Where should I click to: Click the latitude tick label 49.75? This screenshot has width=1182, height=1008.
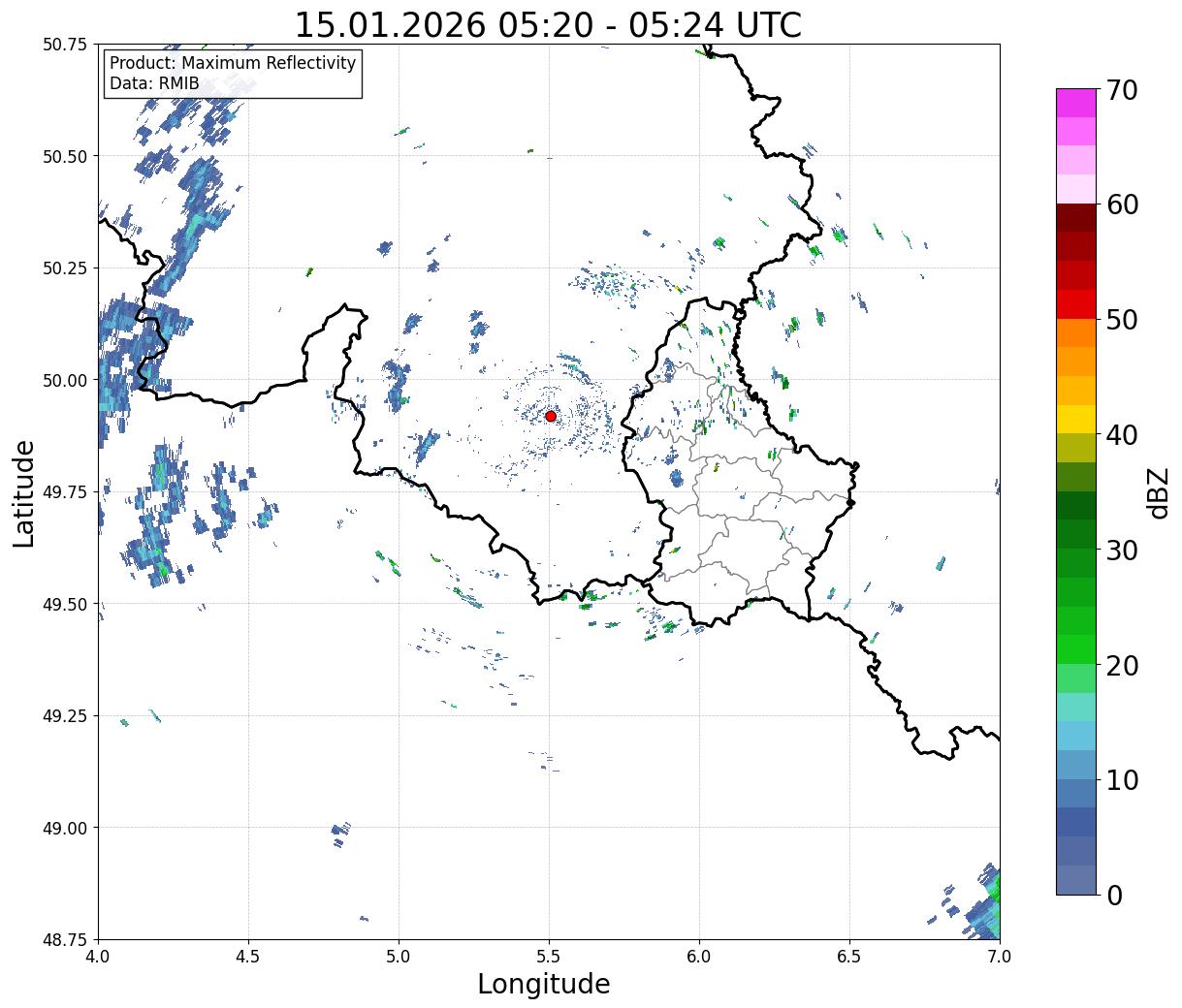(x=65, y=492)
